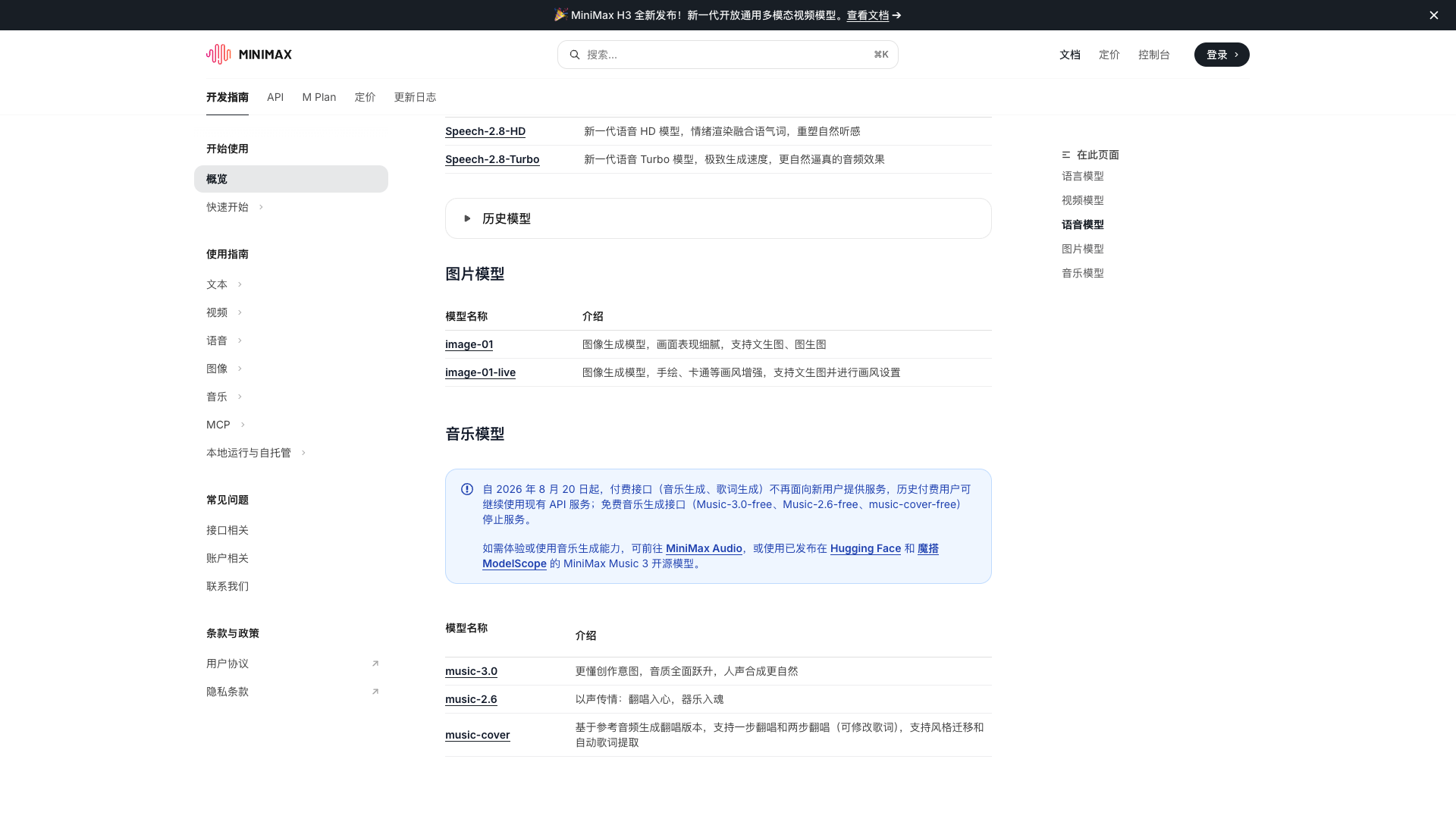This screenshot has height=819, width=1456.
Task: Follow the Hugging Face link
Action: (865, 548)
